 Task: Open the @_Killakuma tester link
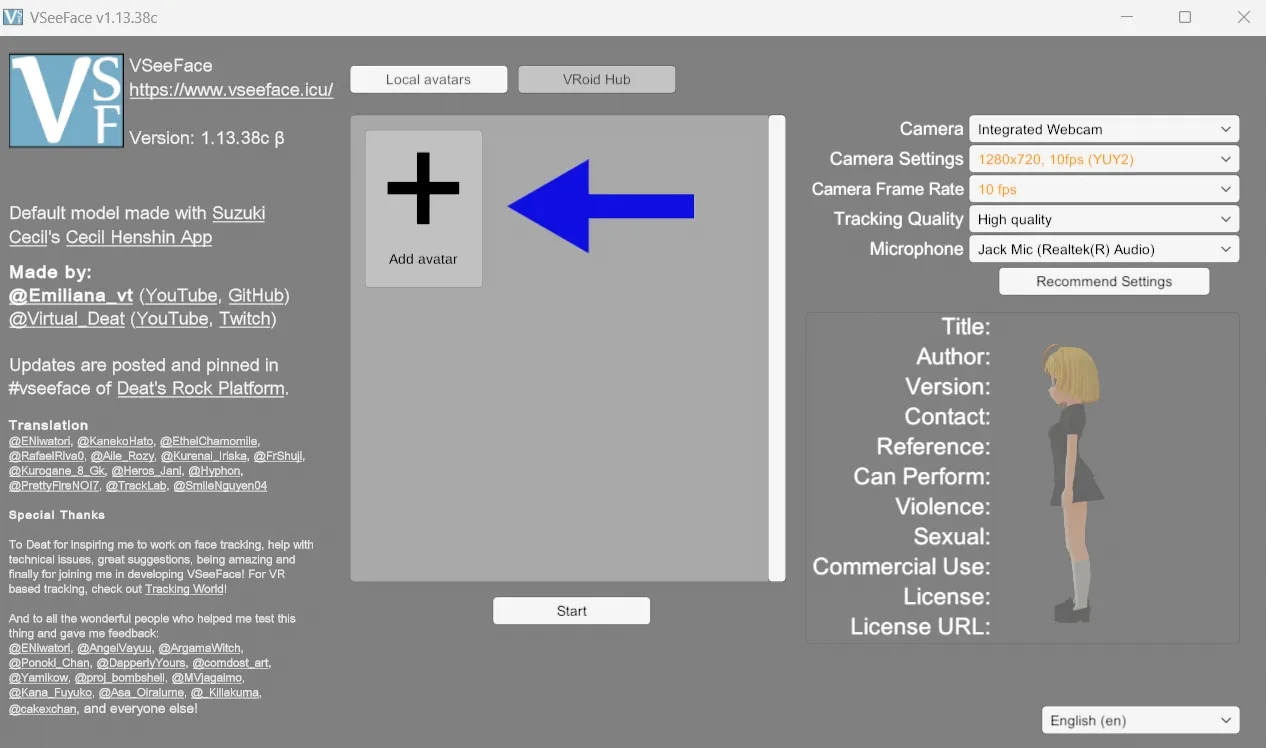(x=226, y=693)
